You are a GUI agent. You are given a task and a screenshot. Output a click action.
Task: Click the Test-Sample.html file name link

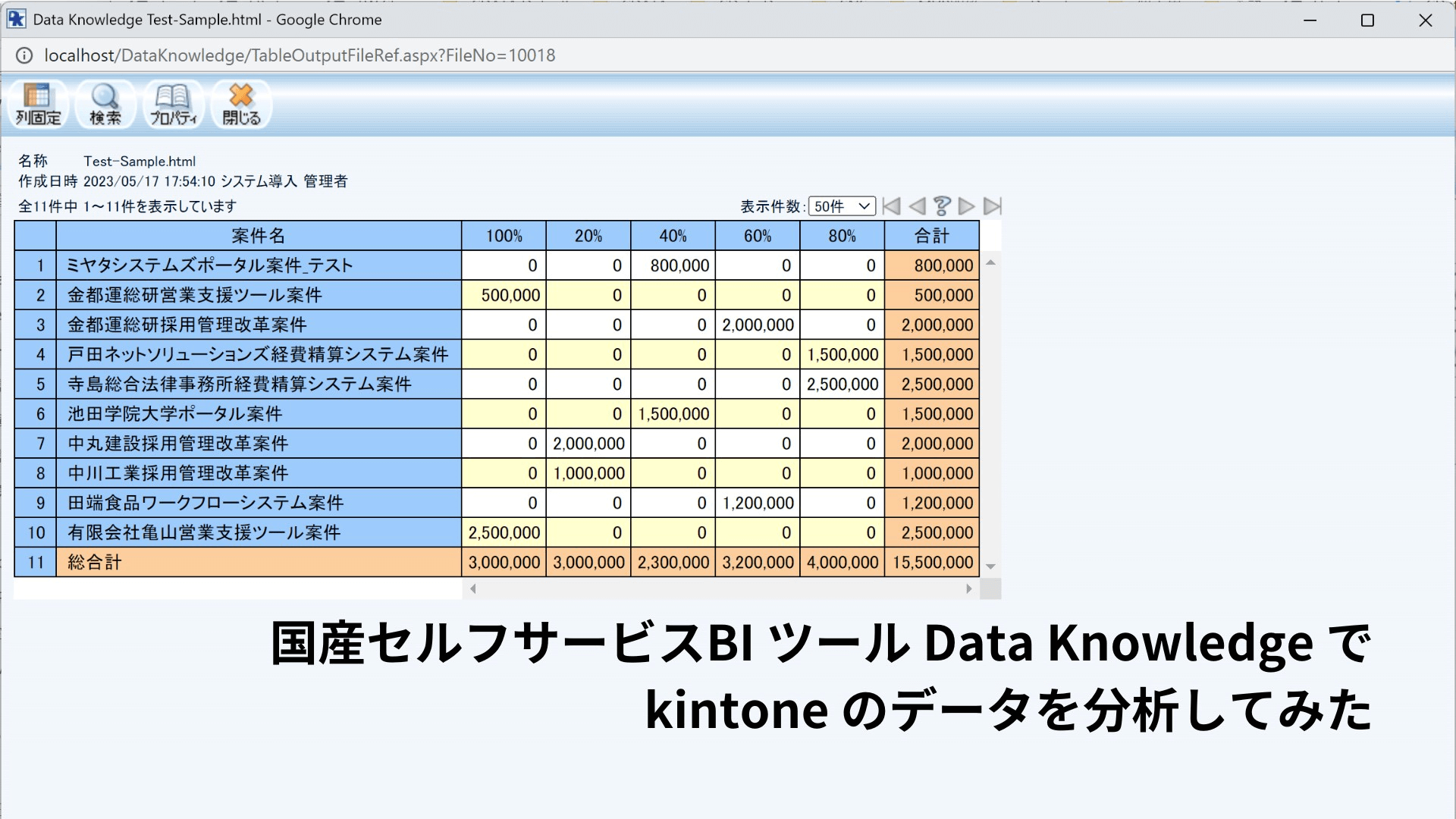pos(139,161)
